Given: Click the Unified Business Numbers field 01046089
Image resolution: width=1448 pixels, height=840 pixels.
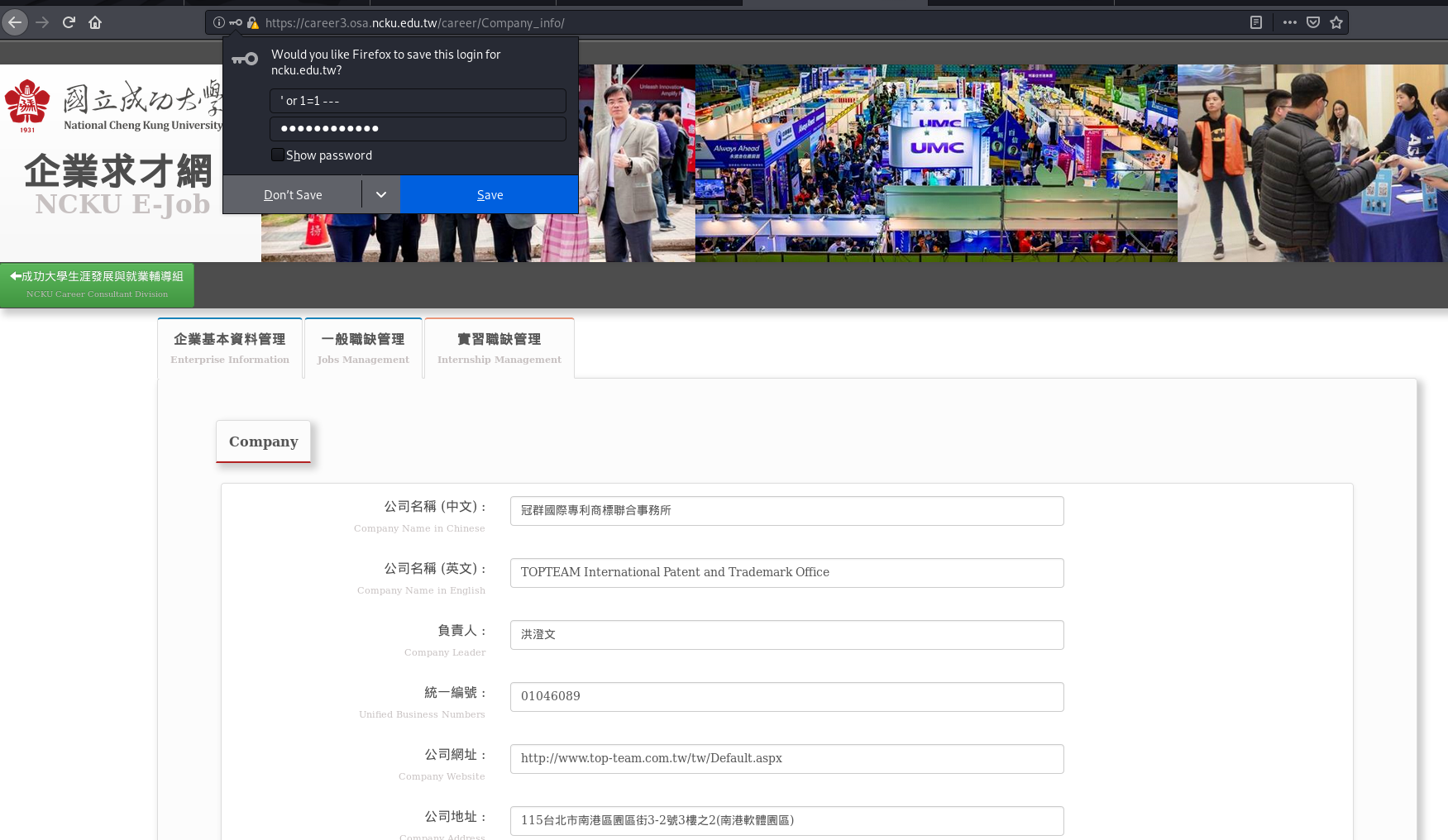Looking at the screenshot, I should pos(786,697).
